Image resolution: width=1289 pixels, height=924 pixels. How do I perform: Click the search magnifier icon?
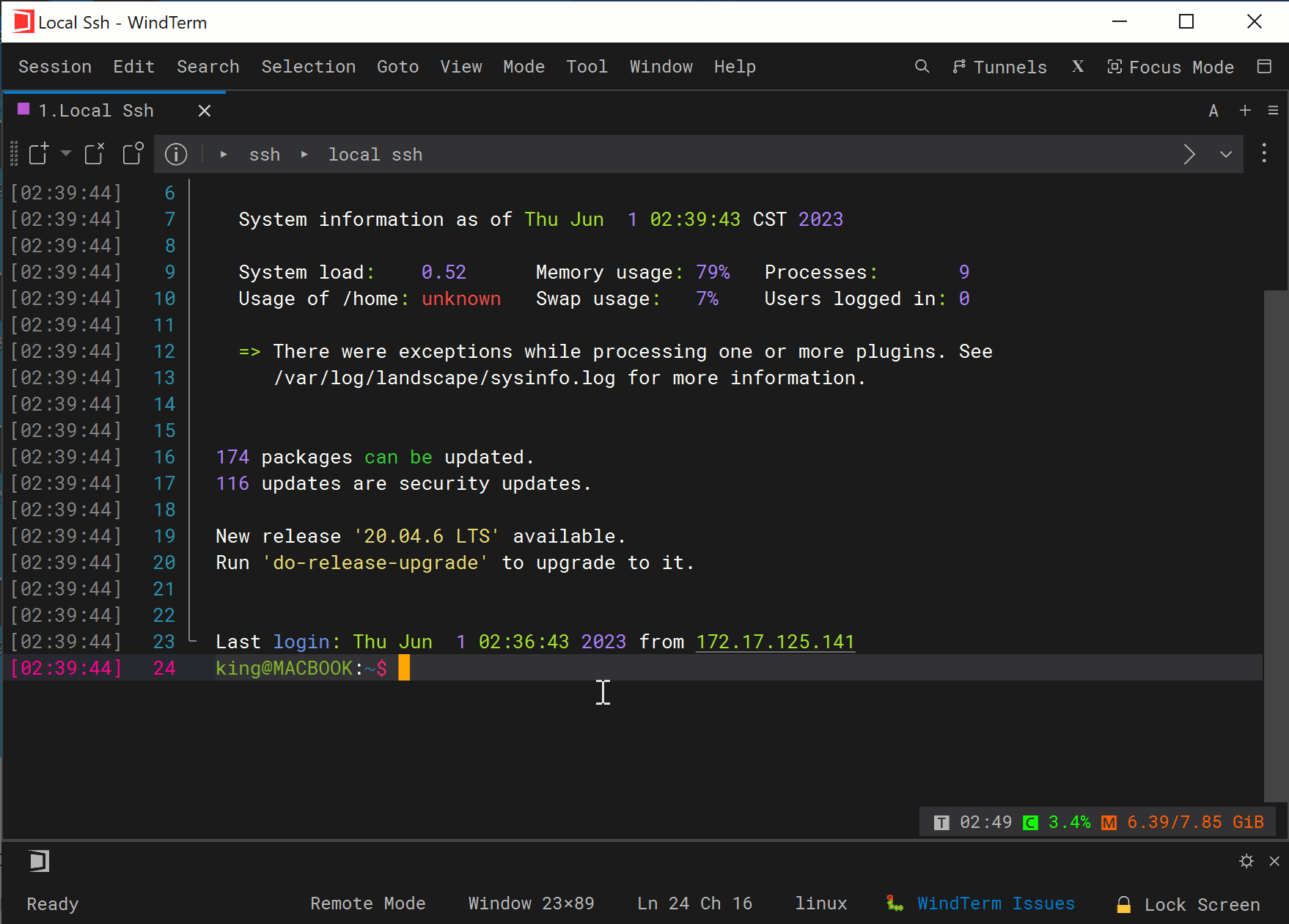click(922, 67)
